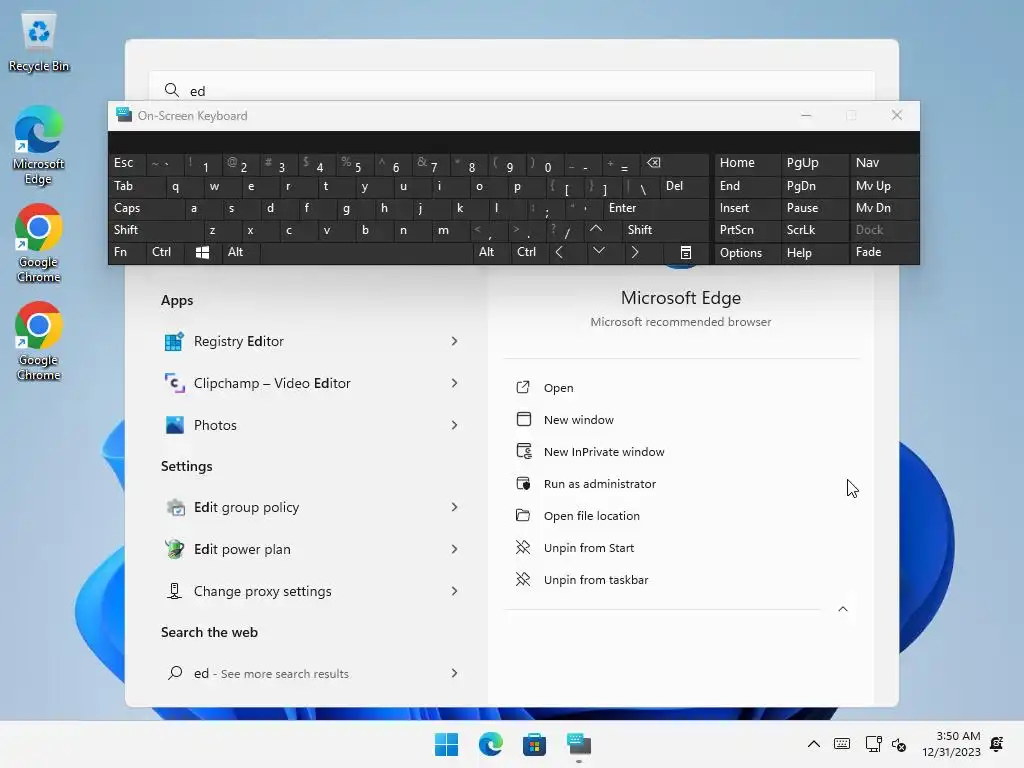The height and width of the screenshot is (768, 1024).
Task: Select the lower Google Chrome desktop shortcut
Action: tap(39, 342)
